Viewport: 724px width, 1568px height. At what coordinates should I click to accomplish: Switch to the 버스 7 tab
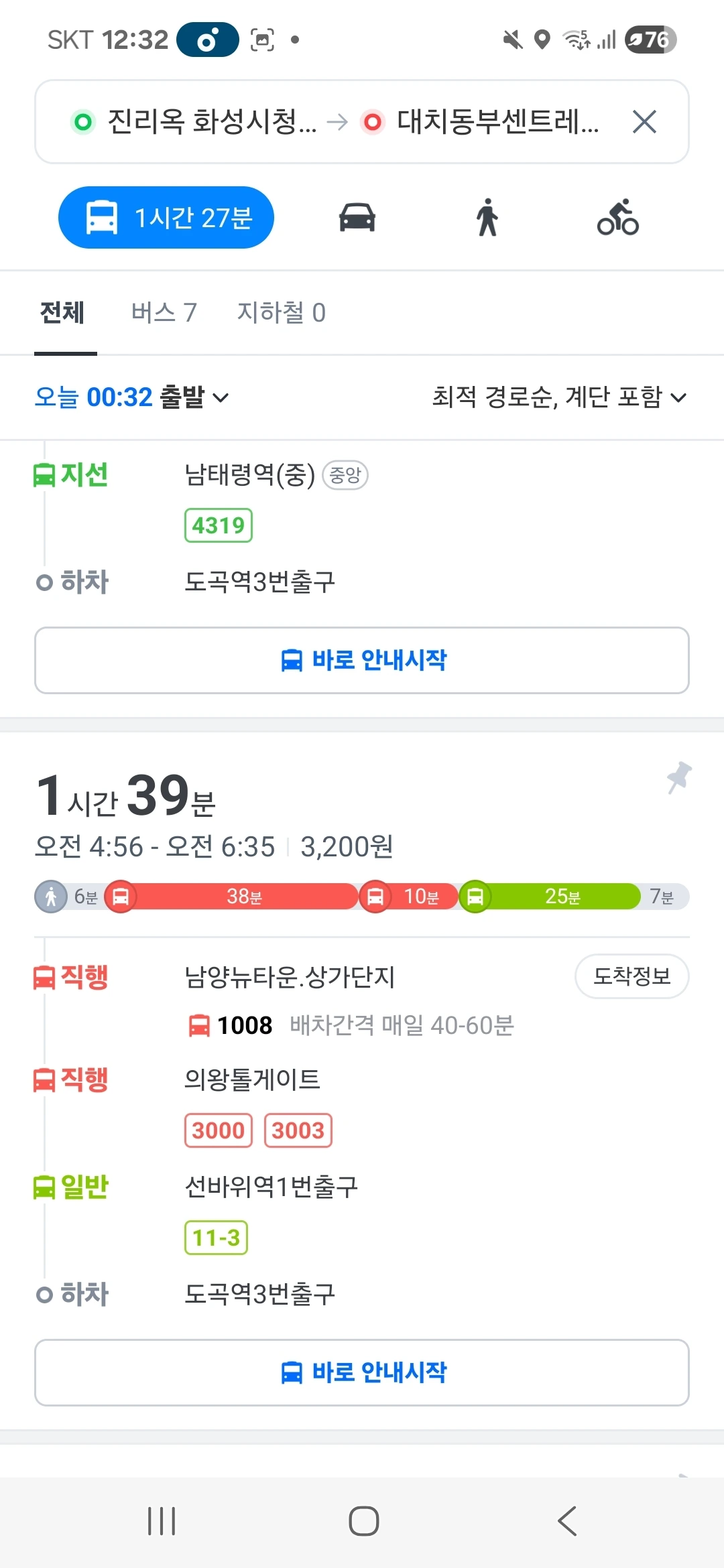click(x=164, y=312)
